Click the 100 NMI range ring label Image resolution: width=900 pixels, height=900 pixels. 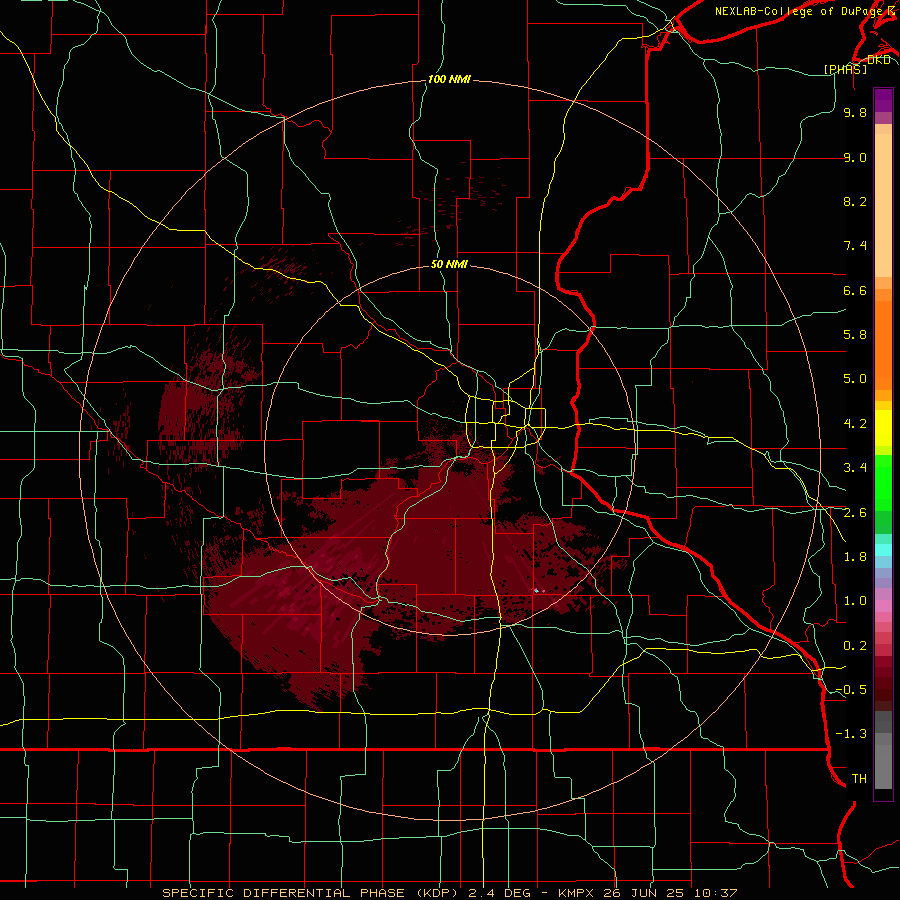pos(449,79)
